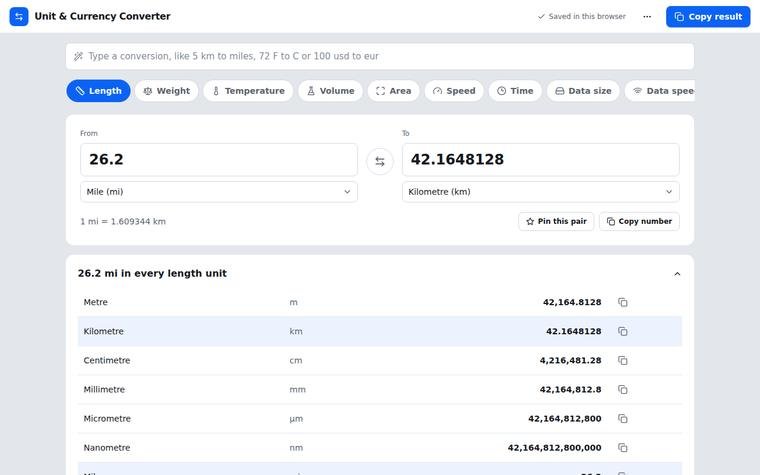
Task: Collapse the every length unit panel
Action: coord(677,274)
